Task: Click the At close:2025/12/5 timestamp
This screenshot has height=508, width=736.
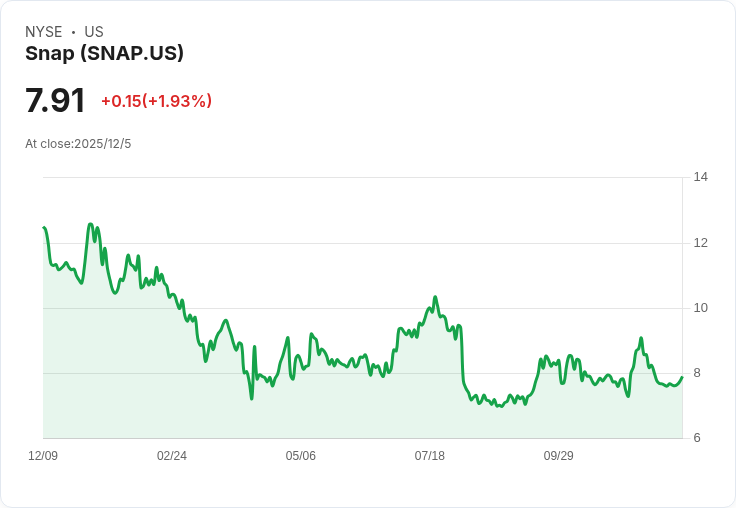Action: point(78,144)
